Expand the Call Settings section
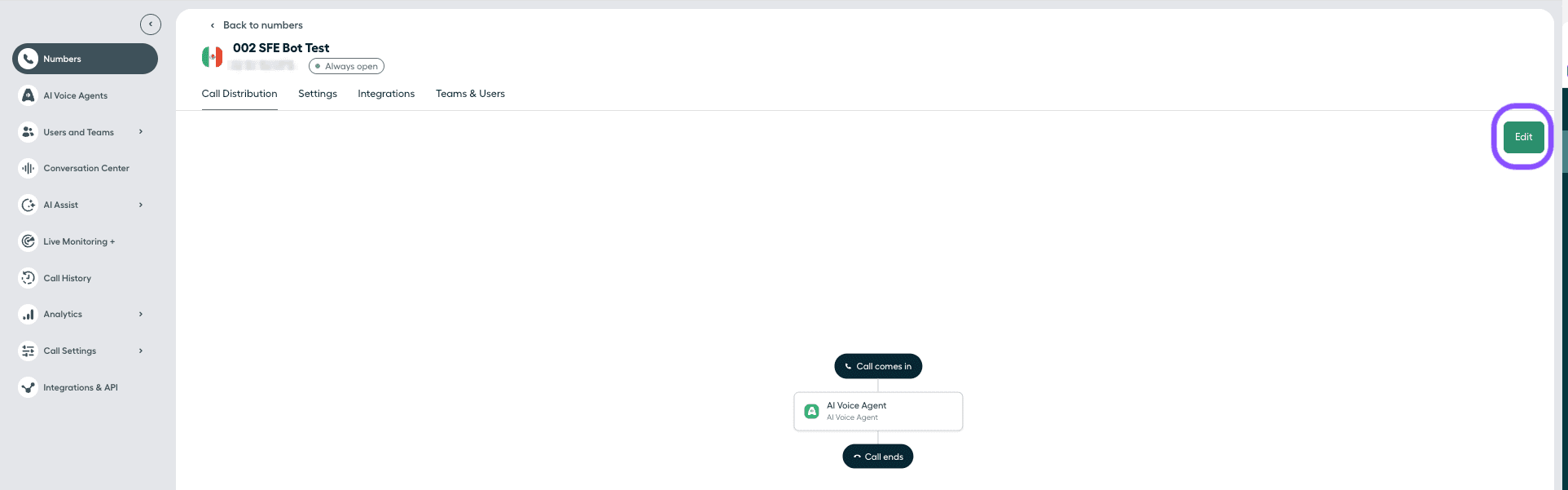The height and width of the screenshot is (490, 1568). [140, 351]
